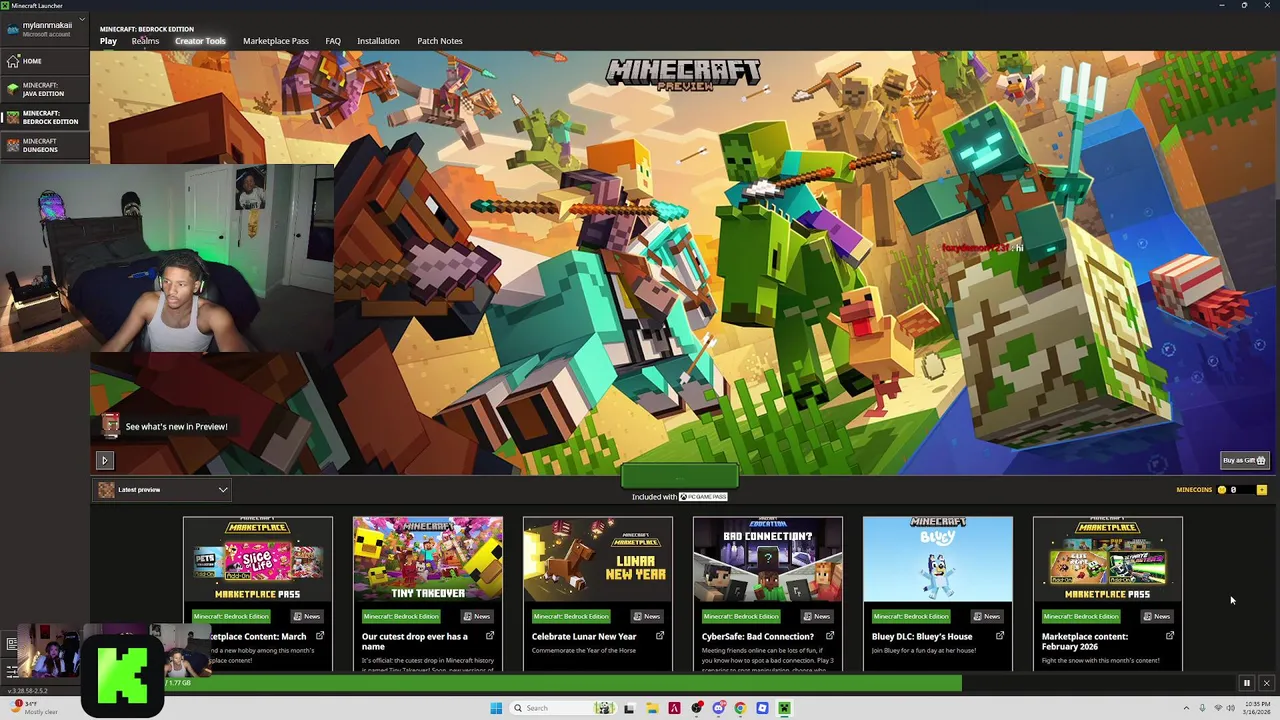Click the 'Our cutest drop ever has a name' headline
Screen dimensions: 1280x720
click(415, 641)
